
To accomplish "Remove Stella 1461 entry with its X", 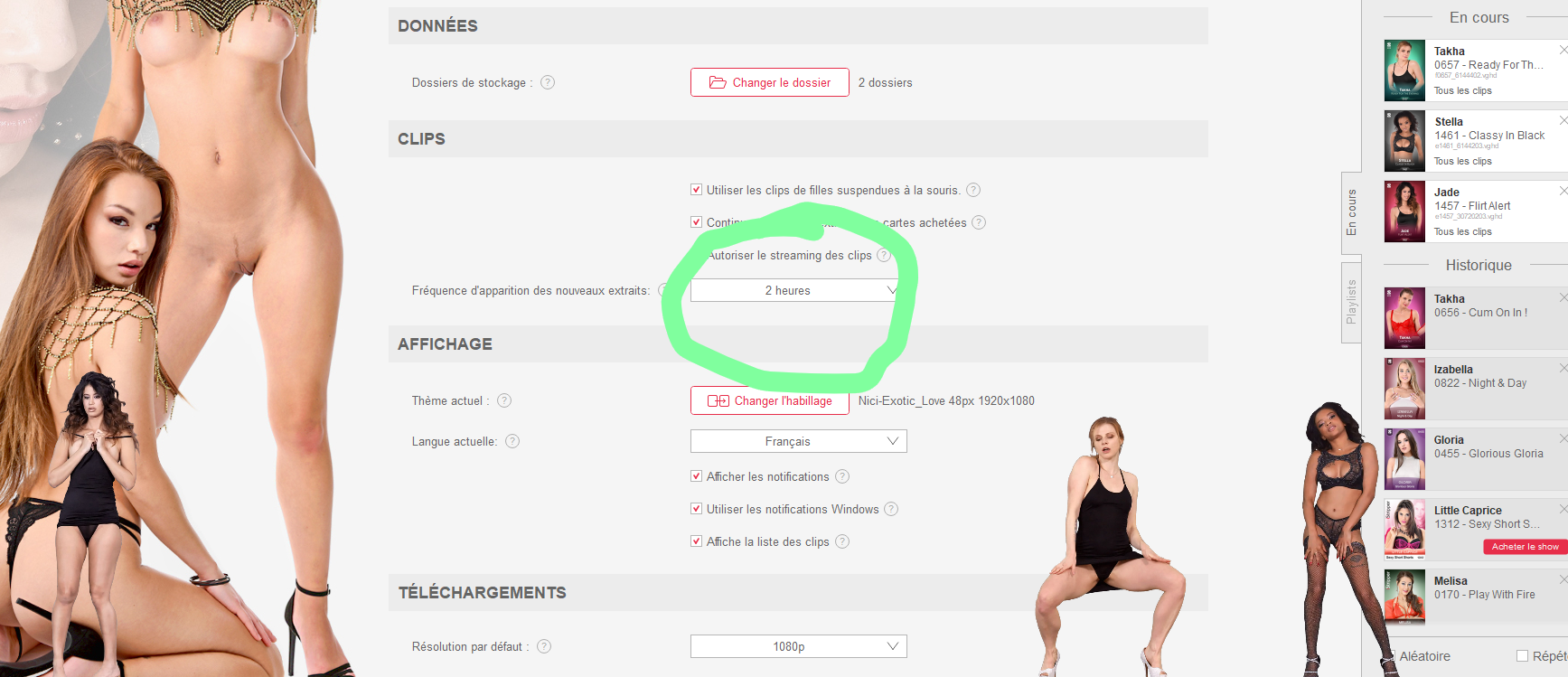I will (x=1563, y=120).
